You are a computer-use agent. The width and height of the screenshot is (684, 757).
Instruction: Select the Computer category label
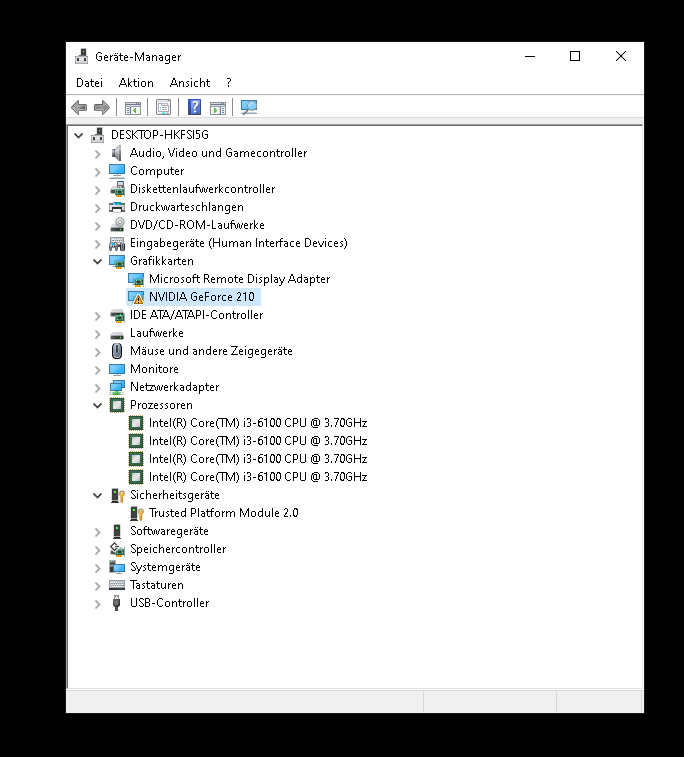tap(157, 171)
